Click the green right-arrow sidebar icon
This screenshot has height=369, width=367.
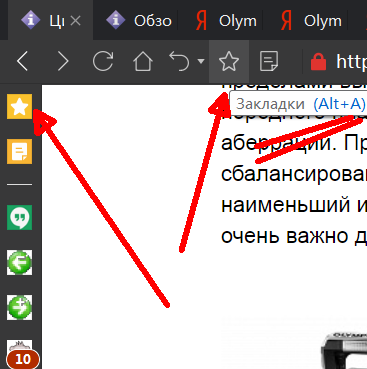(20, 307)
